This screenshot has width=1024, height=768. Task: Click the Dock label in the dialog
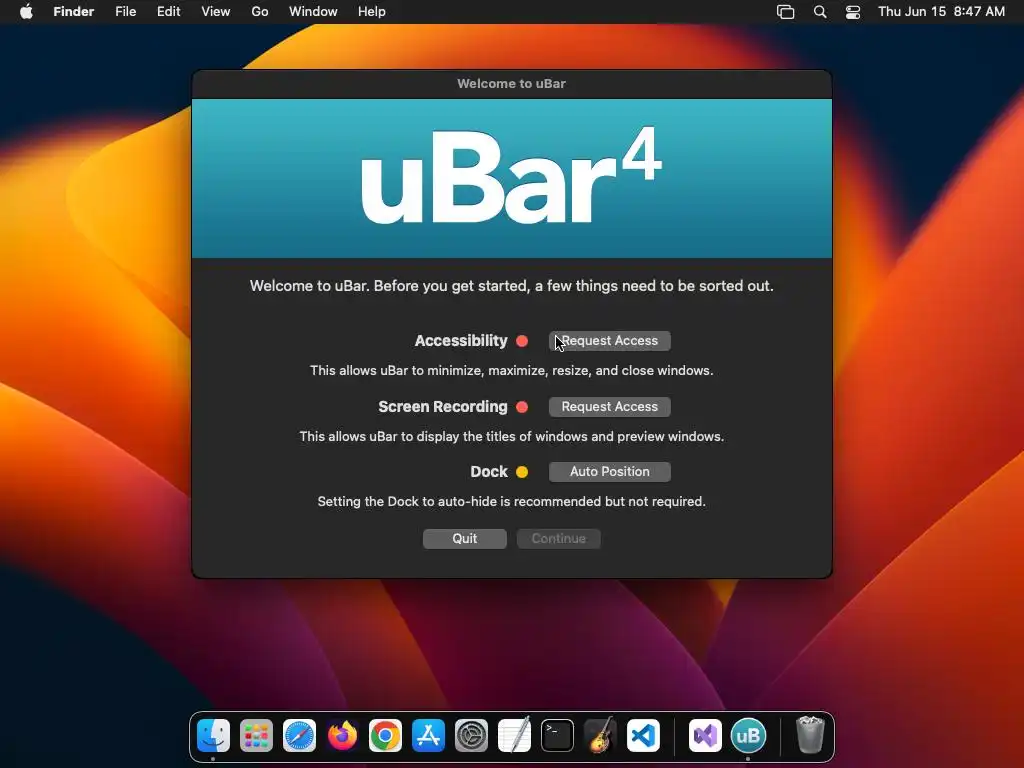tap(488, 472)
